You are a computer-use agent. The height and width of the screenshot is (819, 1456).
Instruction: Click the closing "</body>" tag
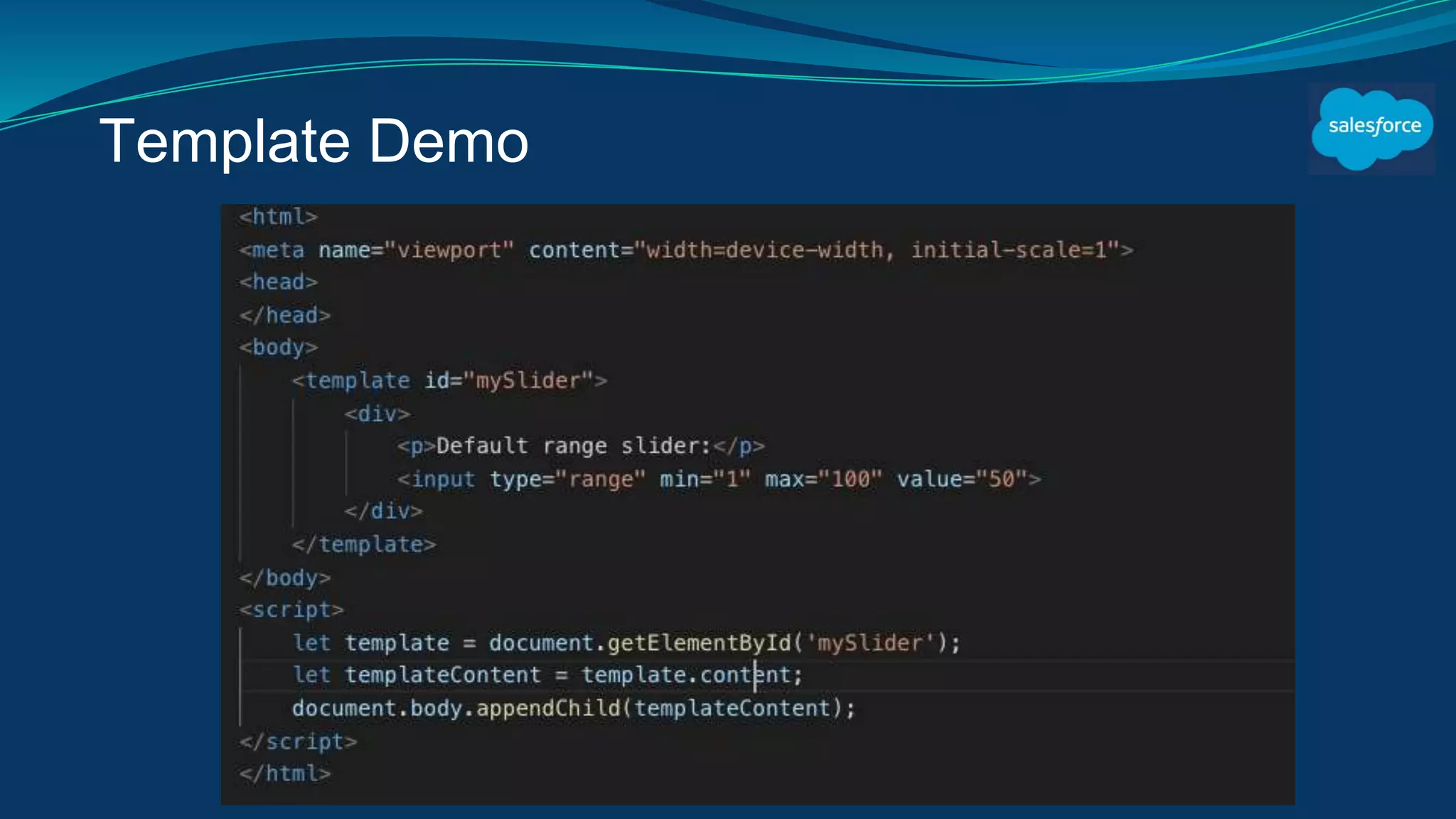tap(285, 577)
